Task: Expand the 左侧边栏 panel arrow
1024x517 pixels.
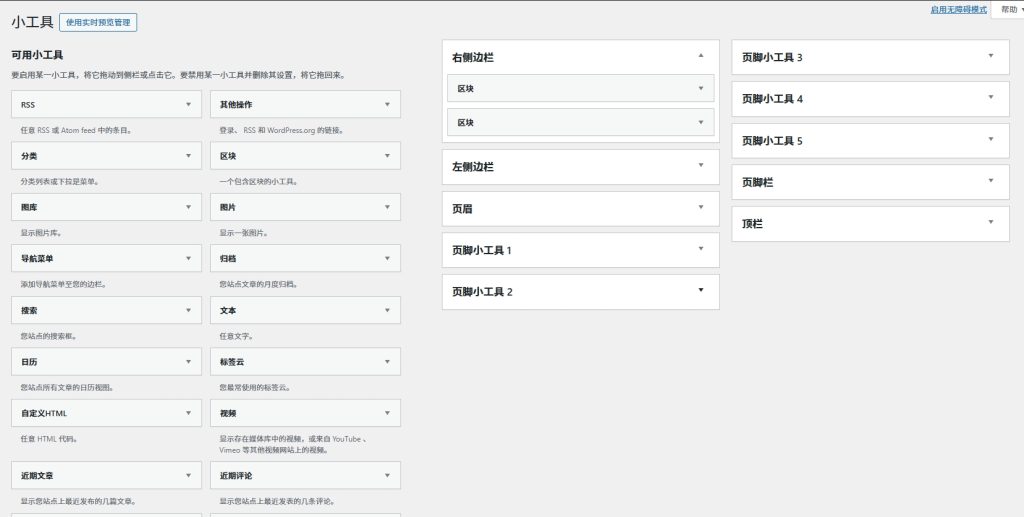Action: 701,165
